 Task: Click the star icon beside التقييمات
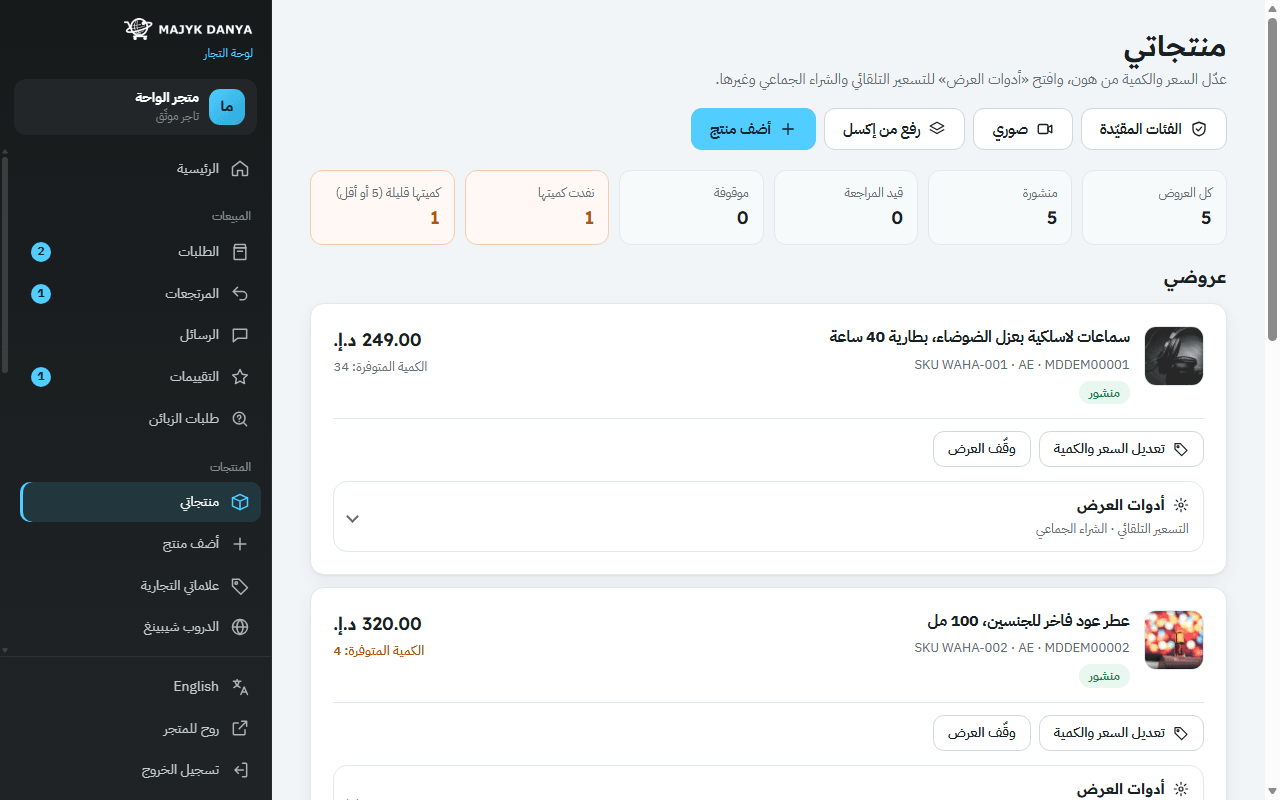[240, 377]
